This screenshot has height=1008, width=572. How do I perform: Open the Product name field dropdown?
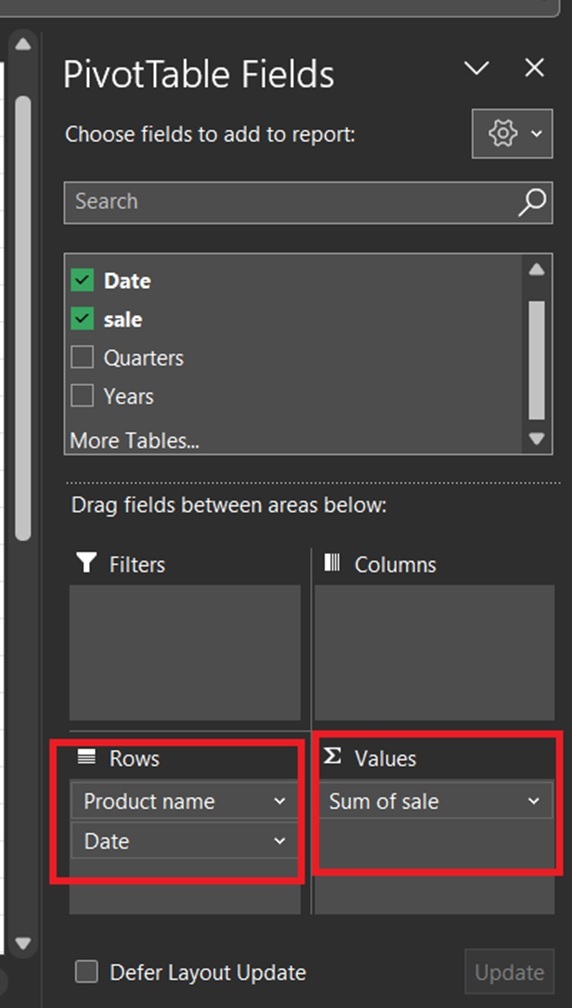click(x=280, y=802)
